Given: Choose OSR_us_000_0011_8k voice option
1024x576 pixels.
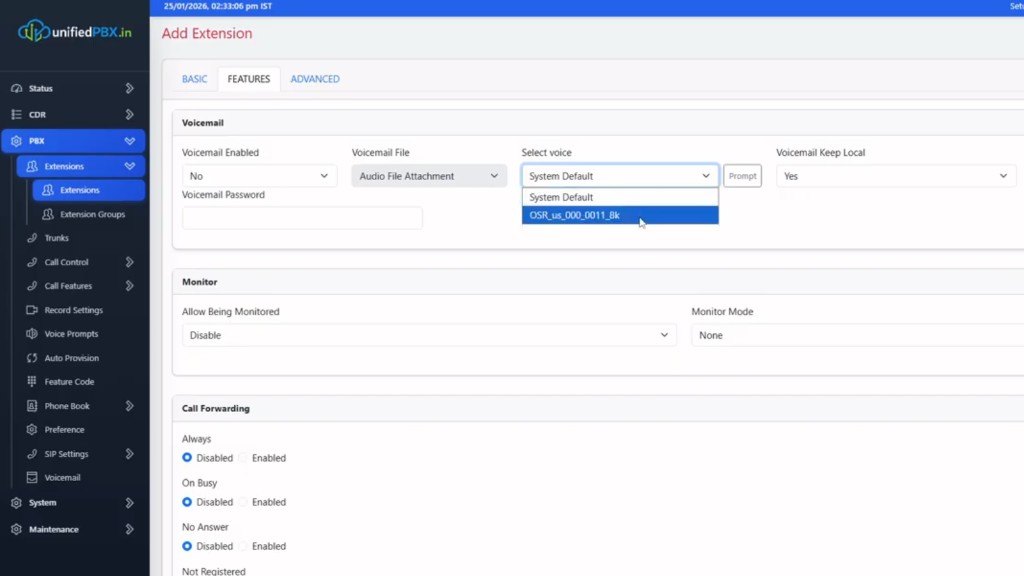Looking at the screenshot, I should click(x=620, y=215).
